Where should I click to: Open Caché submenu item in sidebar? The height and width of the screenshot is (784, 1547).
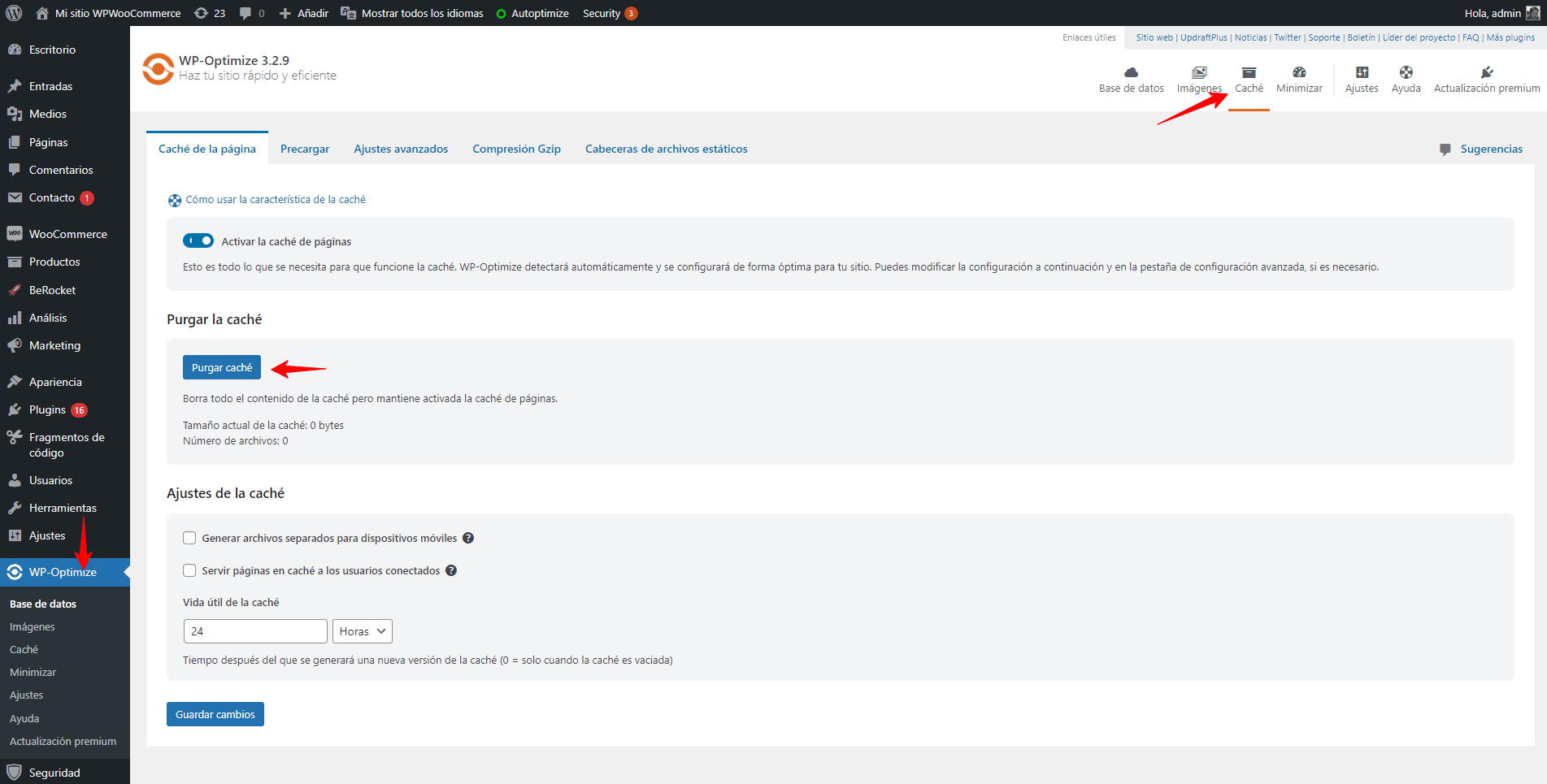click(24, 649)
